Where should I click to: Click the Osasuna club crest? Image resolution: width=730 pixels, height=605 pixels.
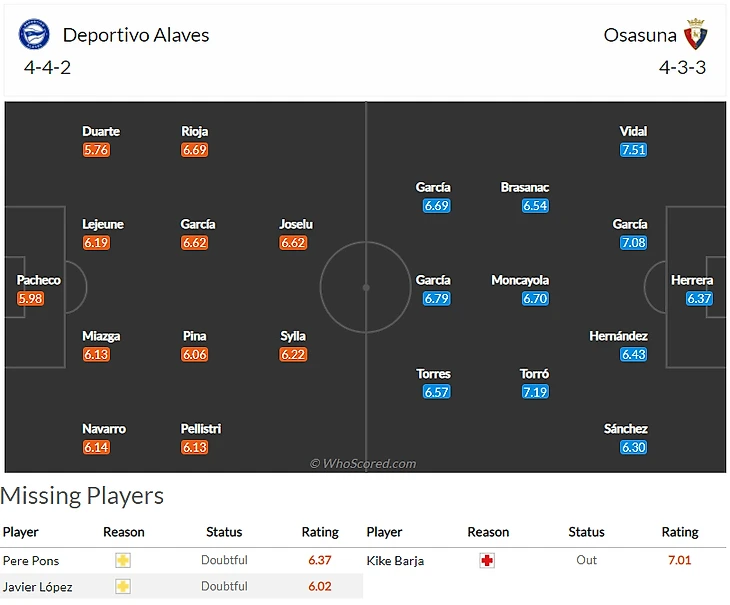695,35
